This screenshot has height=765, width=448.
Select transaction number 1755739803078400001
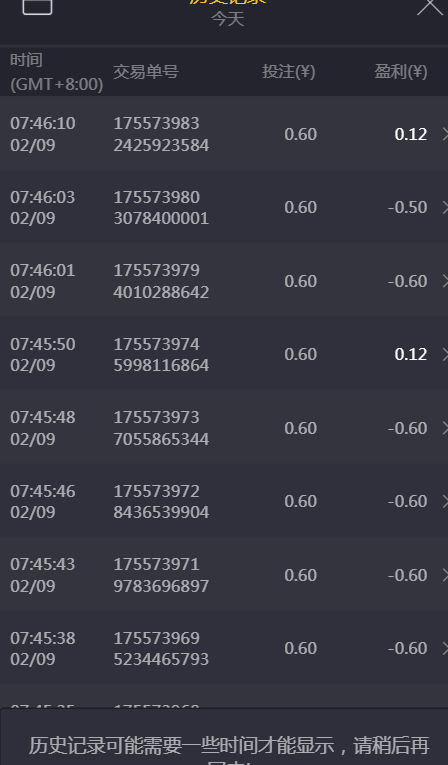click(161, 207)
